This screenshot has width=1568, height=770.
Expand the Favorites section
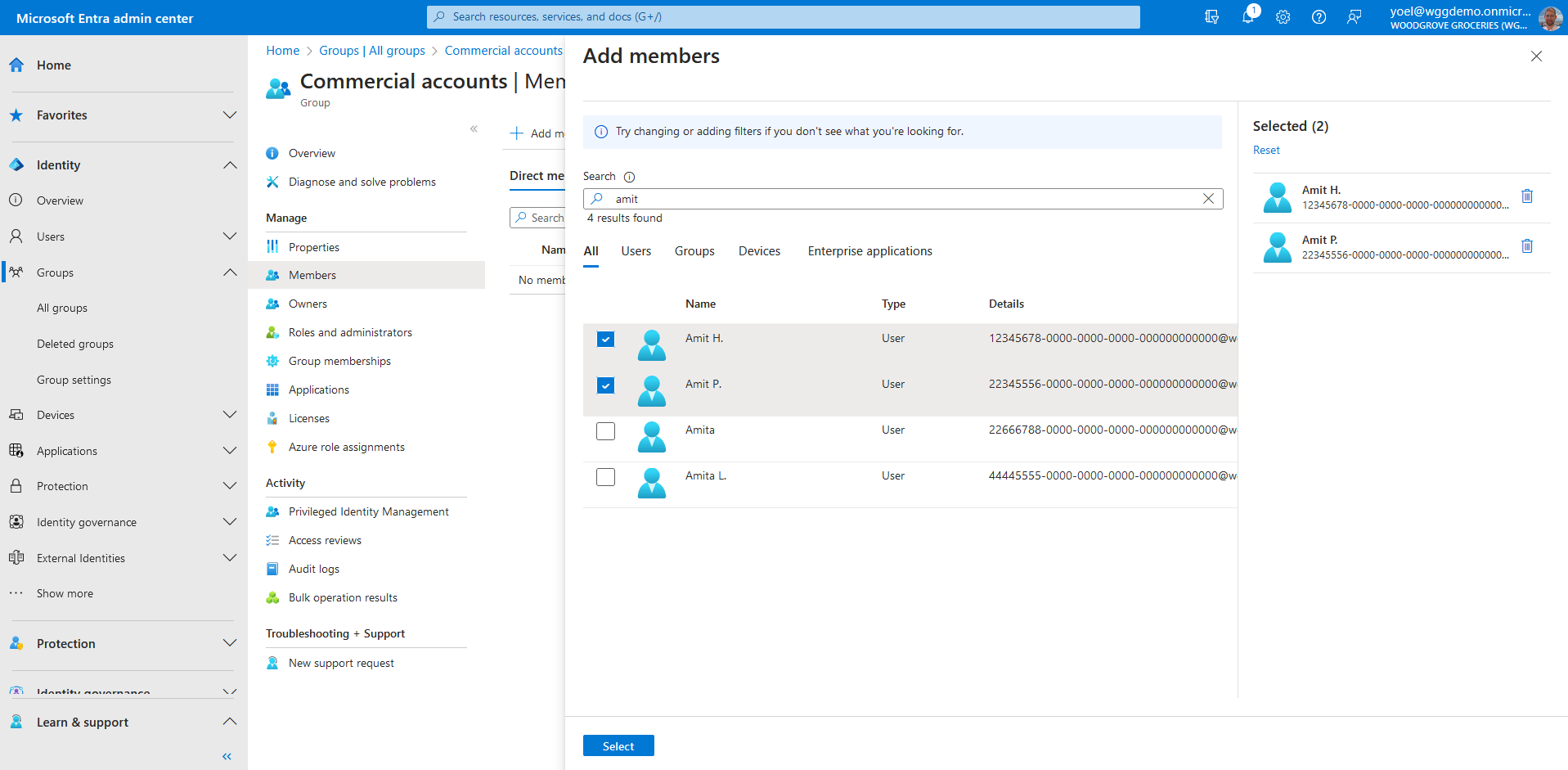[x=230, y=115]
